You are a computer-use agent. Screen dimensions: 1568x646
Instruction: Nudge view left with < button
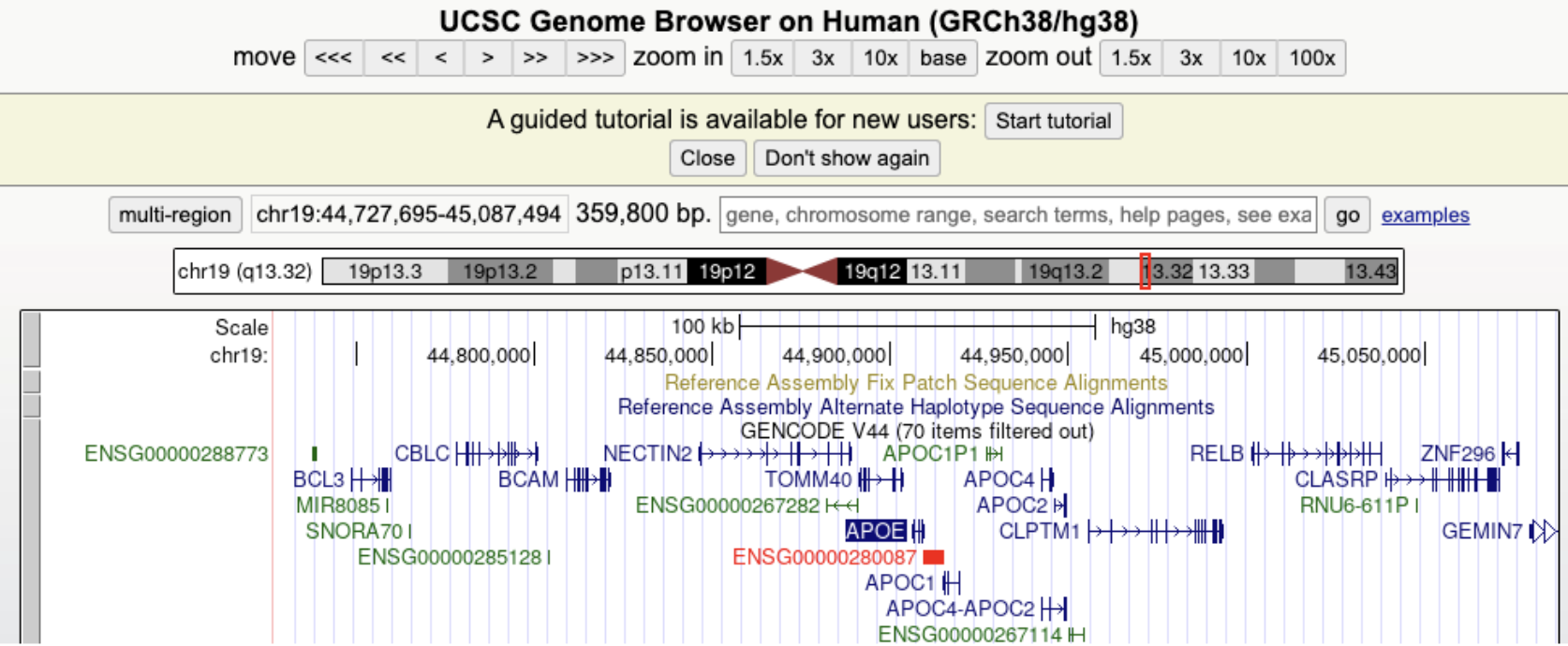tap(441, 58)
